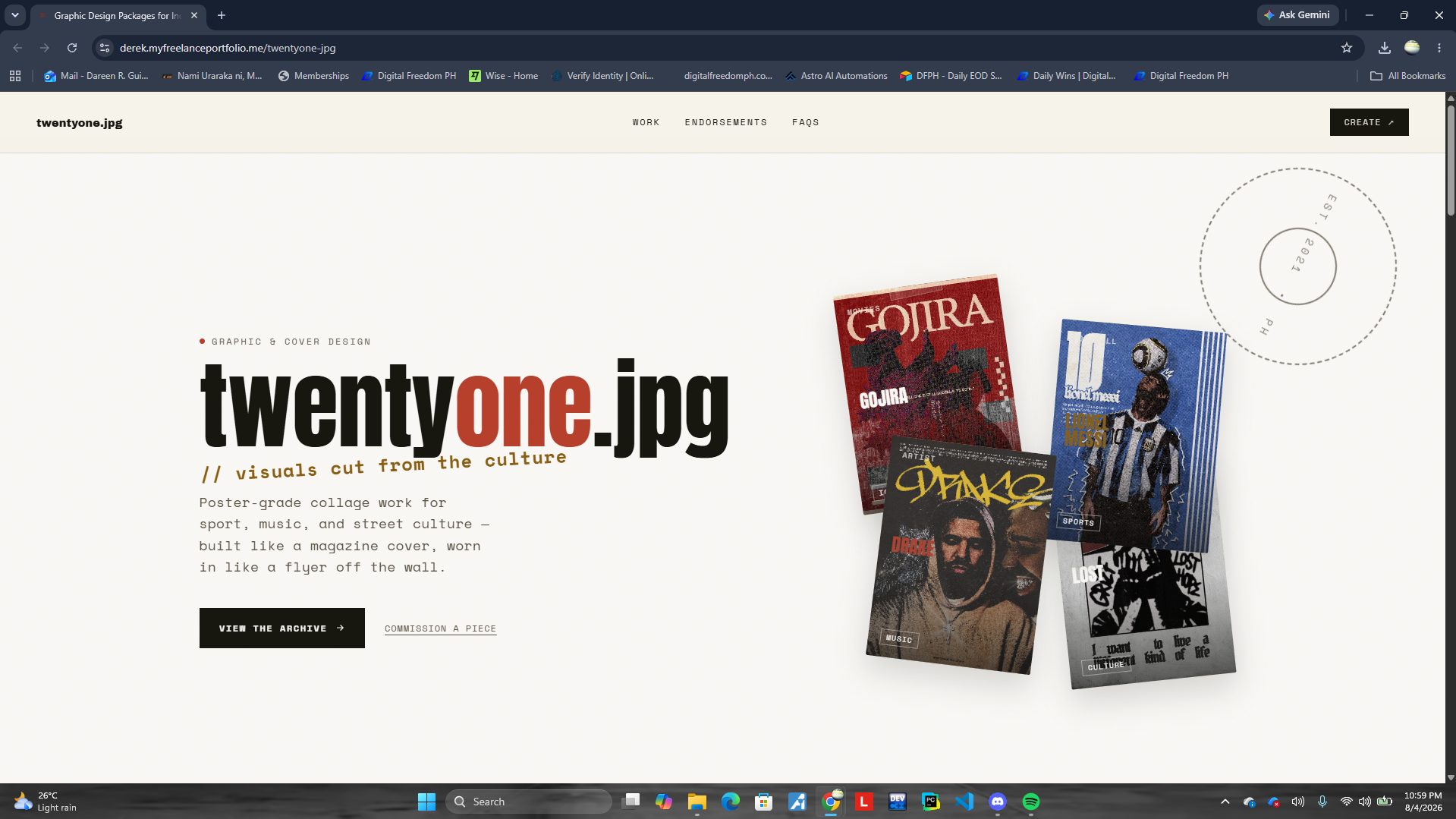The height and width of the screenshot is (819, 1456).
Task: Go to the FAQS nav section
Action: coord(806,122)
